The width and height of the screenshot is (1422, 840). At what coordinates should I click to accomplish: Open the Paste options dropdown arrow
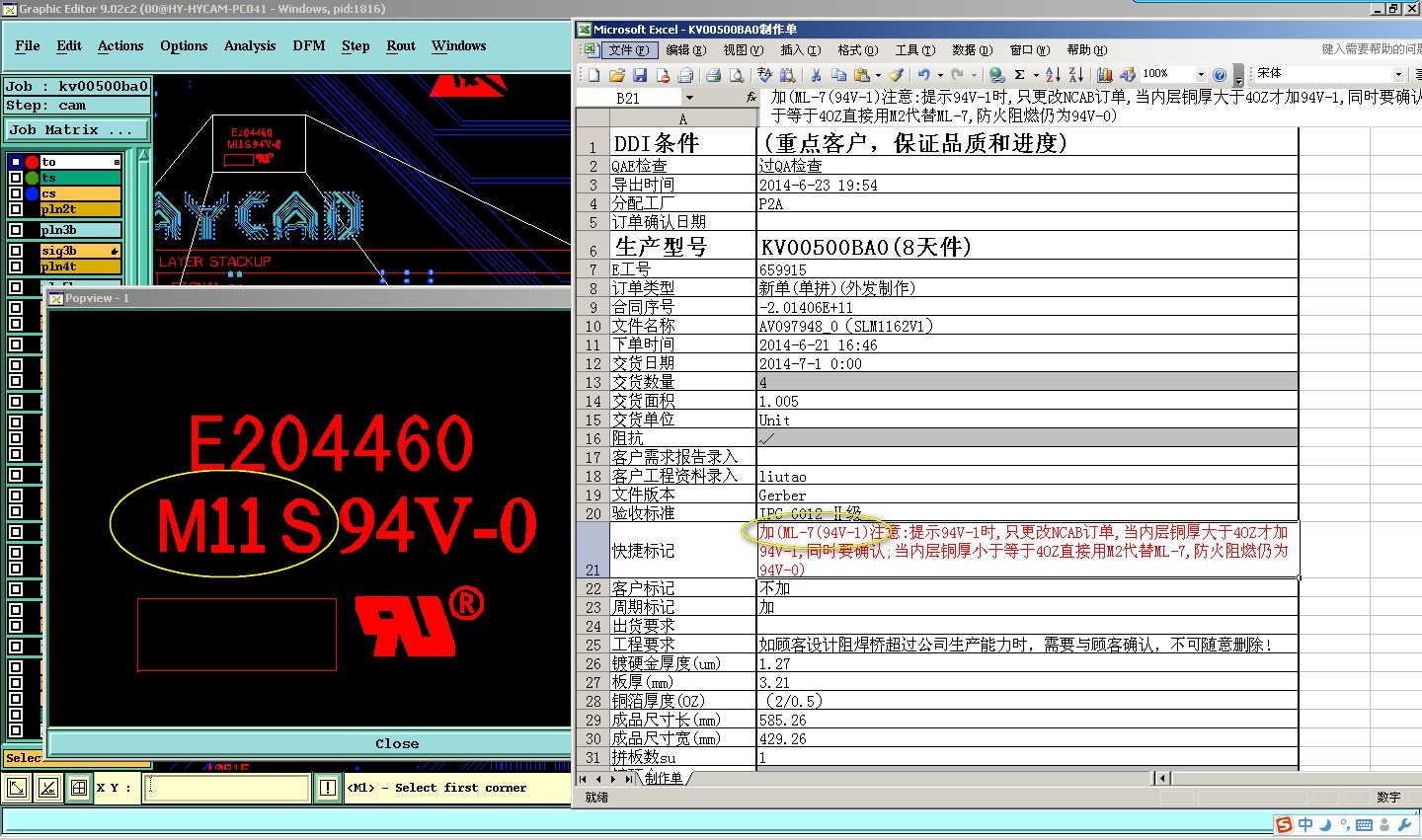point(878,75)
